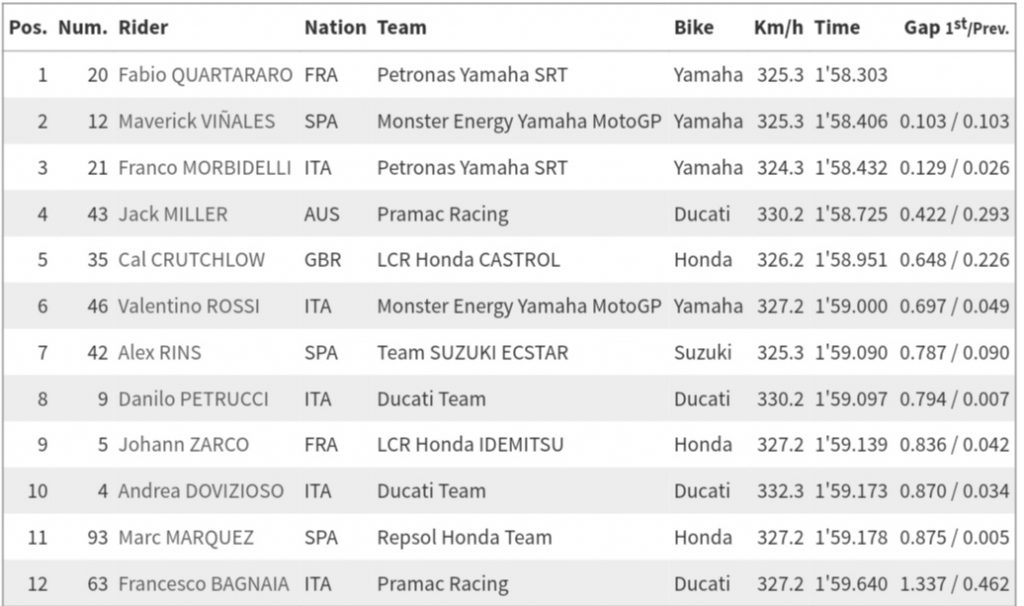
Task: Click the Km/h column header
Action: [778, 28]
